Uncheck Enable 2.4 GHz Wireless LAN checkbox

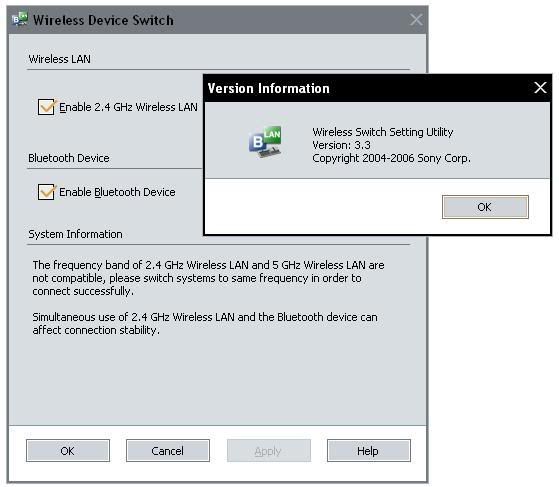tap(46, 107)
